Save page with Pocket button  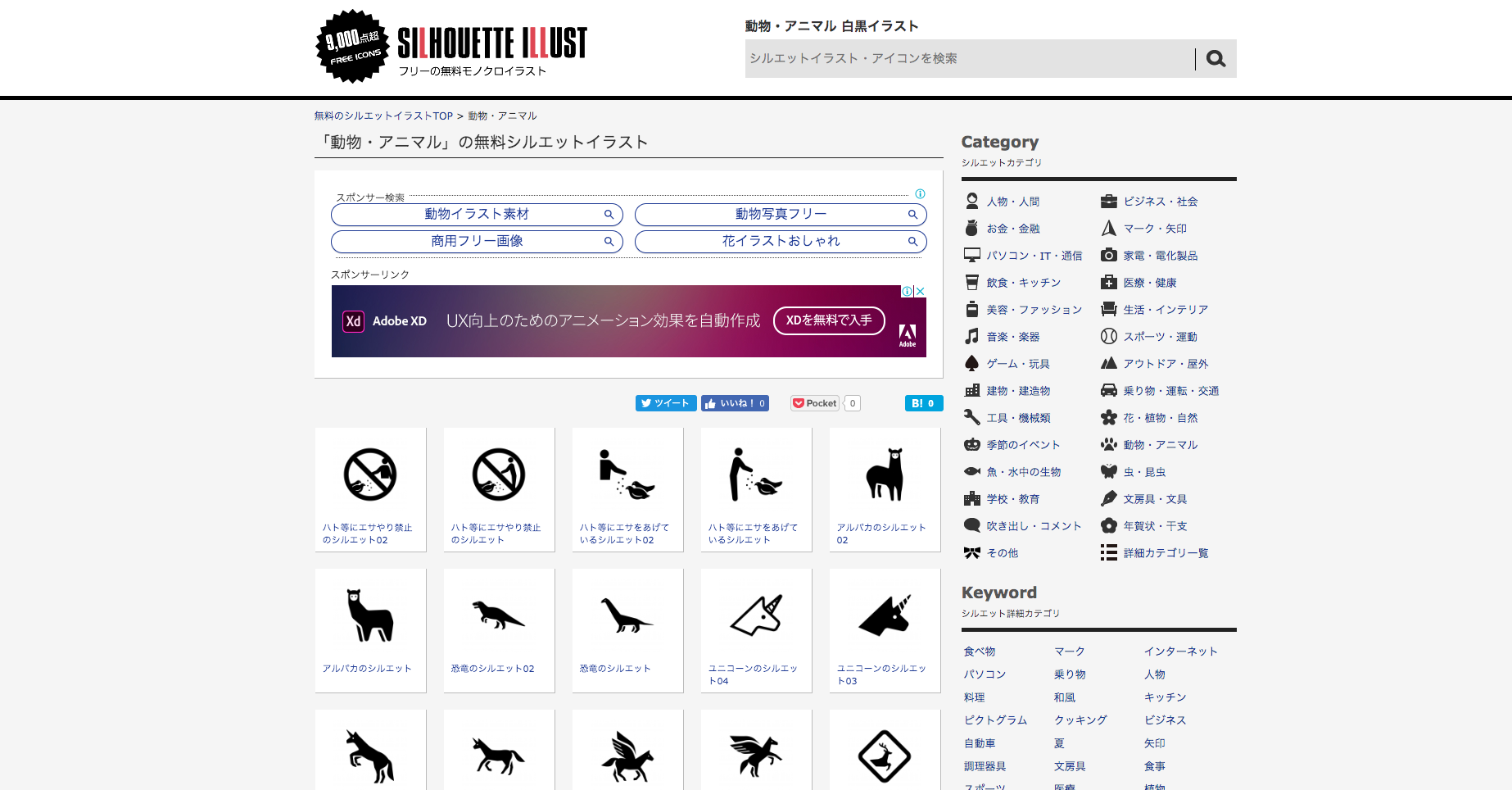[815, 403]
